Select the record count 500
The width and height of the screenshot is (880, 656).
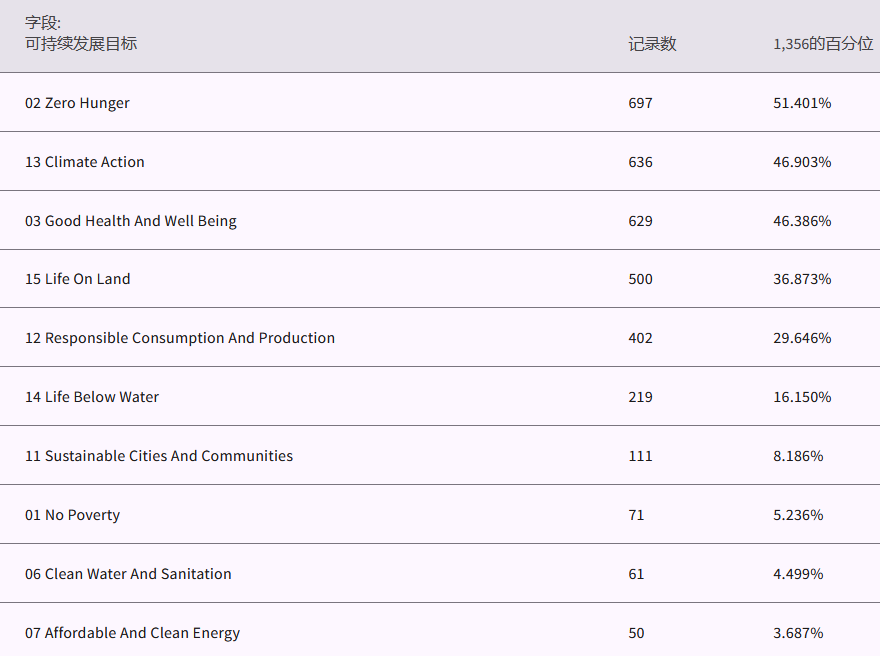pos(640,279)
